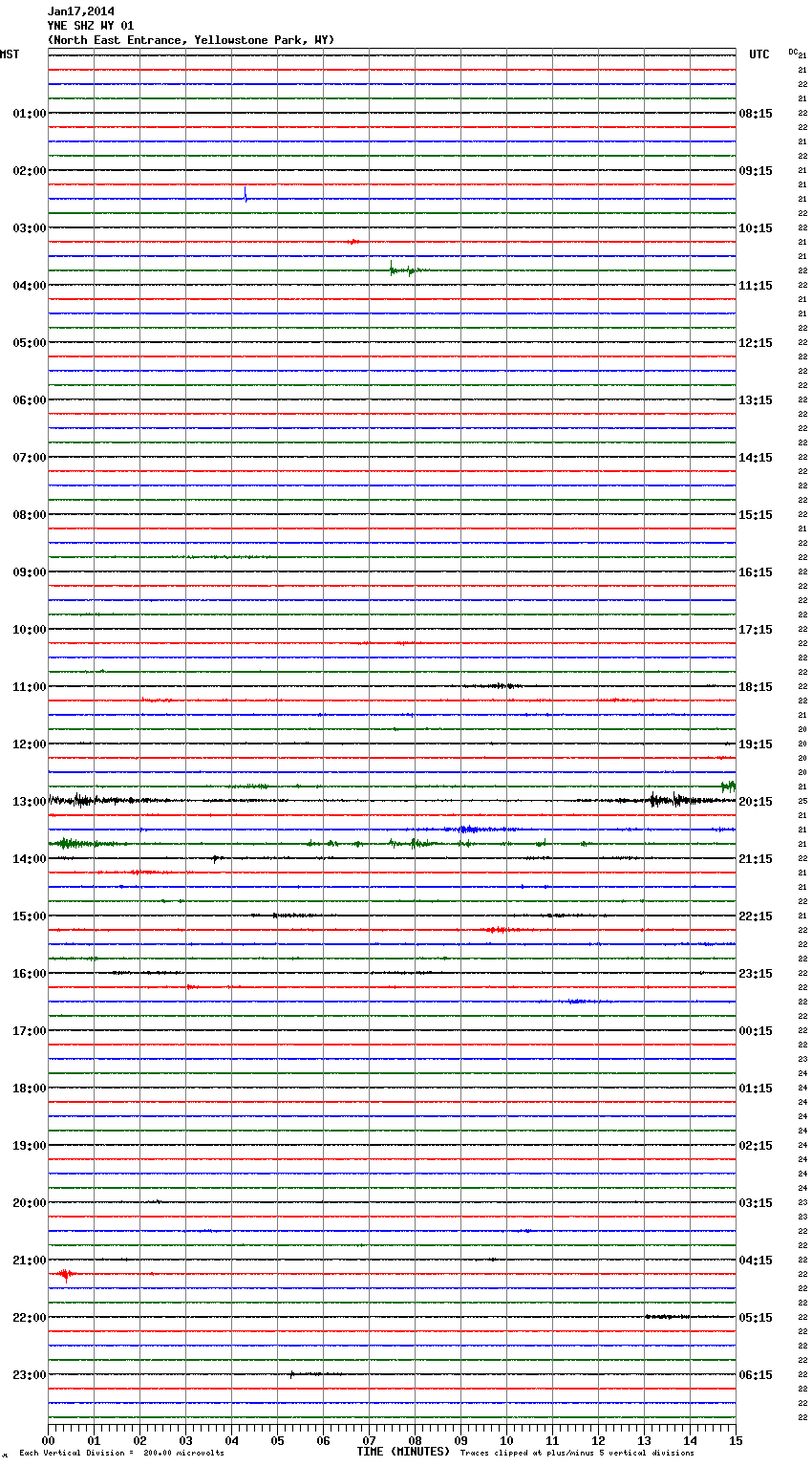Click the DC value 25 beside the 20:15 UTC row

pos(802,802)
